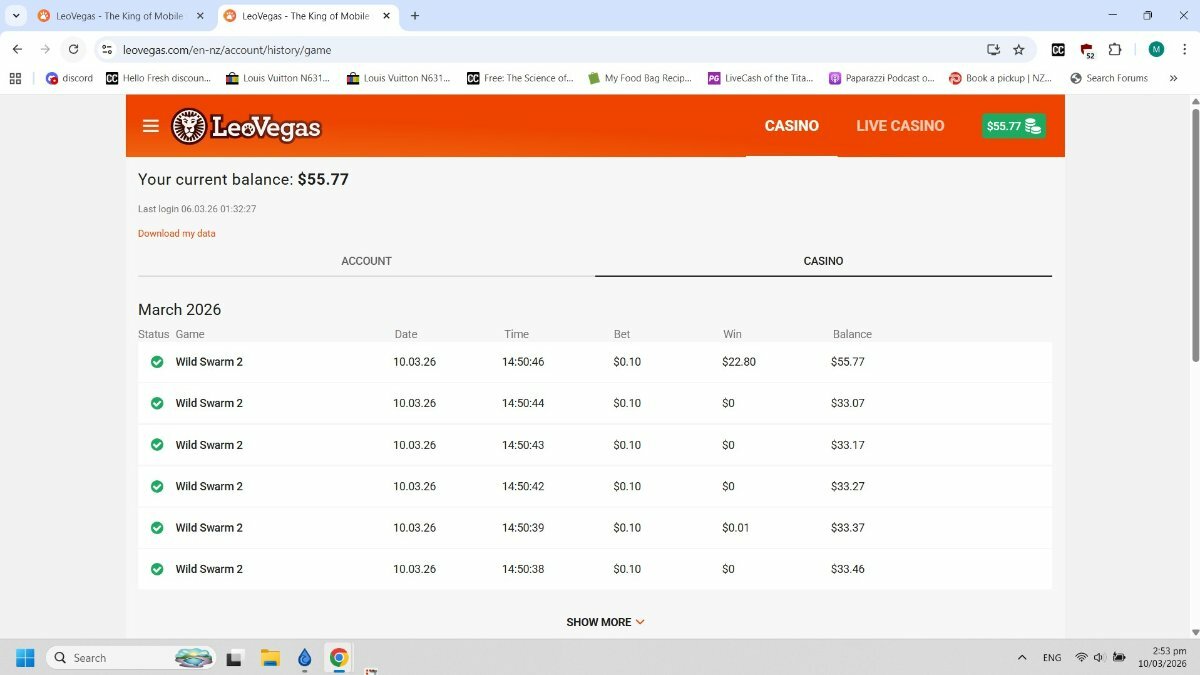
Task: Open the Chrome extensions puzzle icon
Action: point(1115,49)
